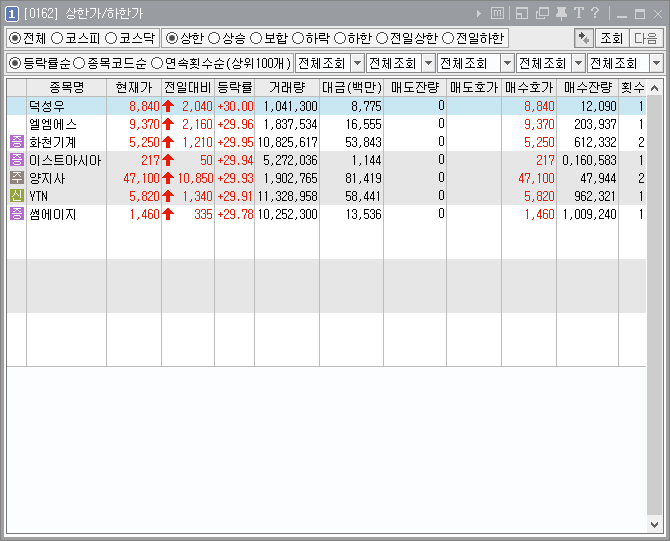Select the 하락 radio button
The image size is (670, 541).
coord(297,38)
